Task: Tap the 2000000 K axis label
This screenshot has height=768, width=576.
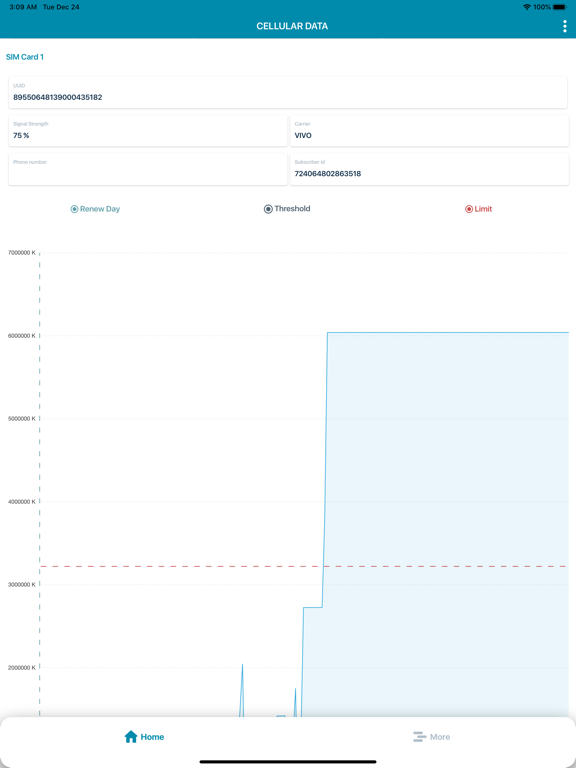Action: pos(22,667)
